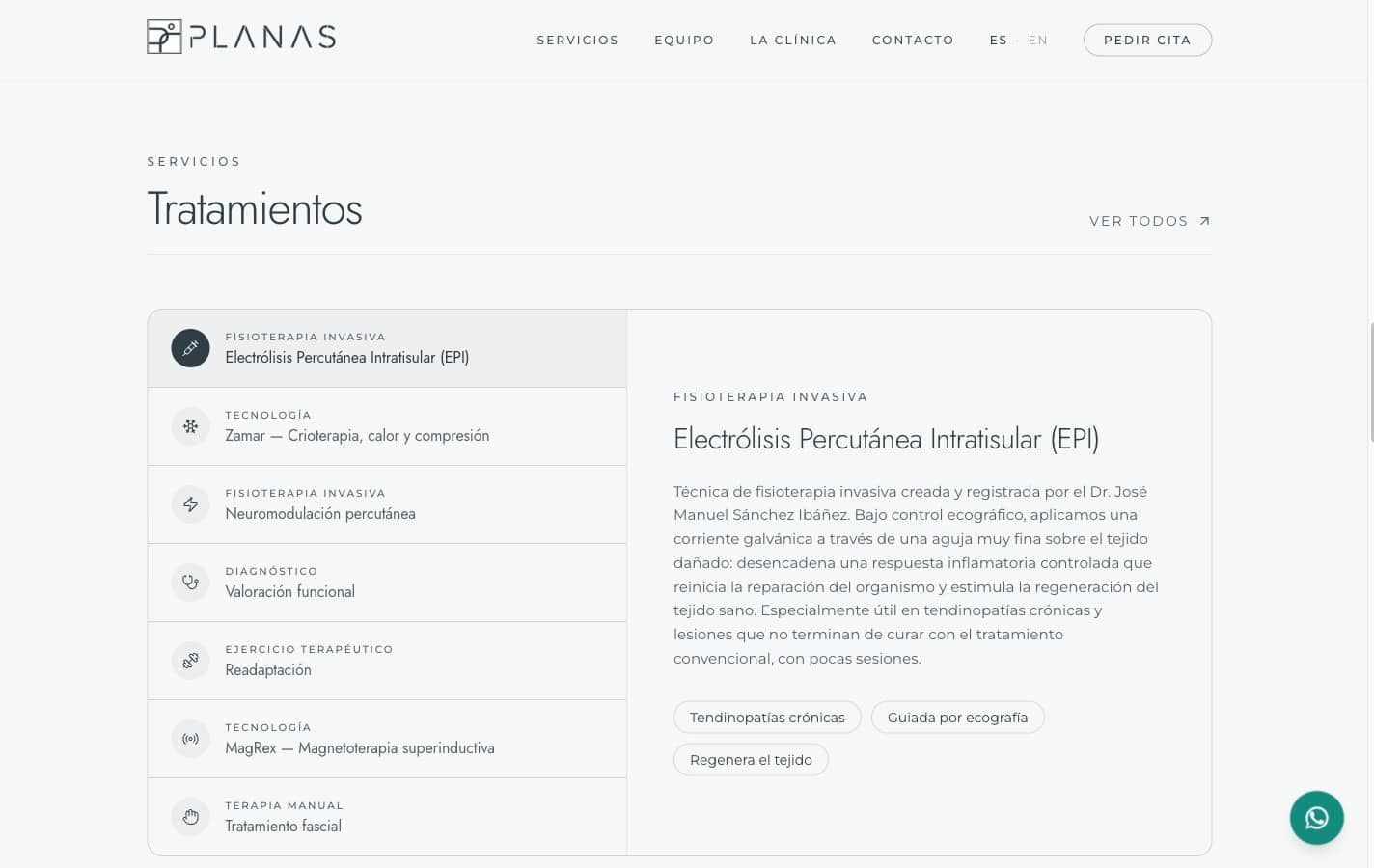Go to the Equipo navigation link

click(x=684, y=41)
